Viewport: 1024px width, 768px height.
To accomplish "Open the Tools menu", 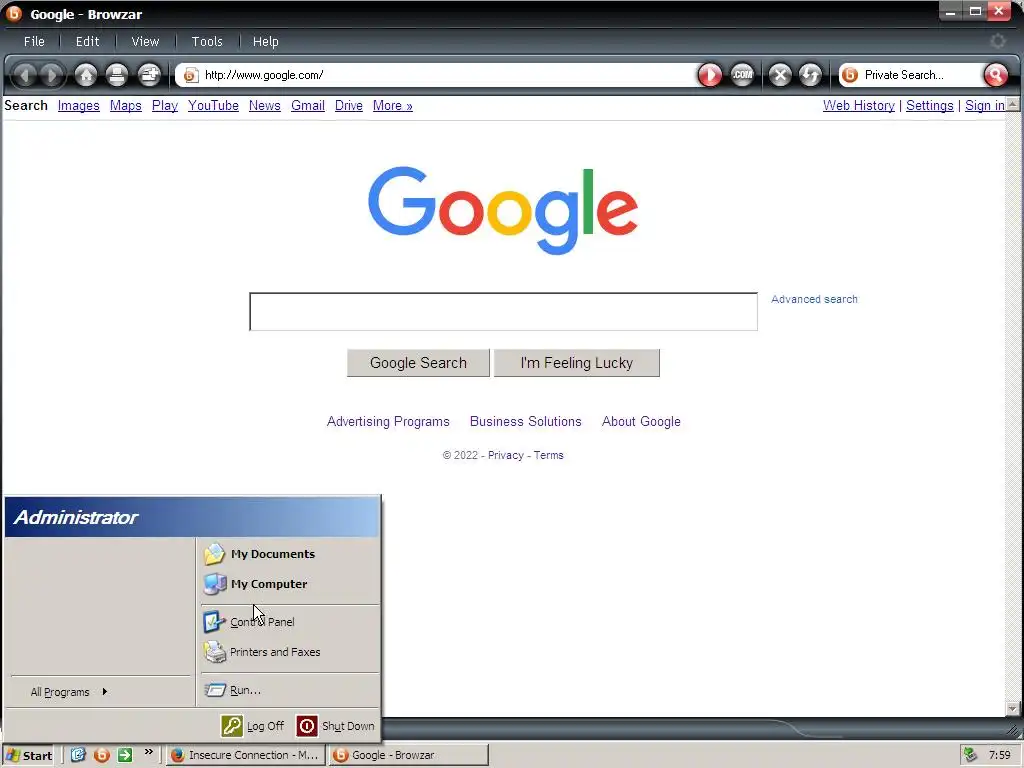I will click(x=207, y=41).
